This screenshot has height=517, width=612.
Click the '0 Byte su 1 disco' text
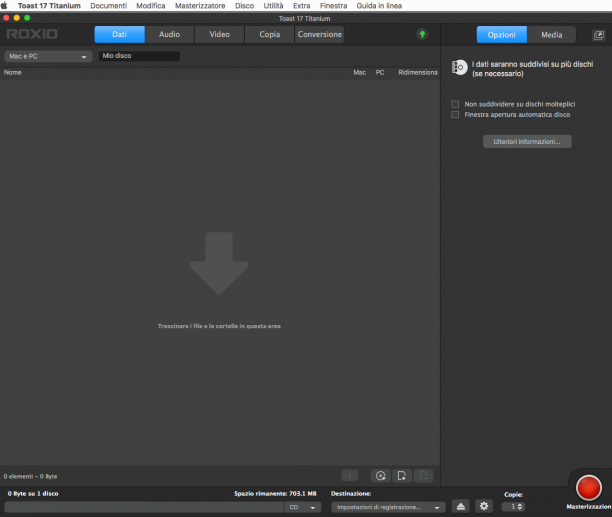(x=33, y=494)
